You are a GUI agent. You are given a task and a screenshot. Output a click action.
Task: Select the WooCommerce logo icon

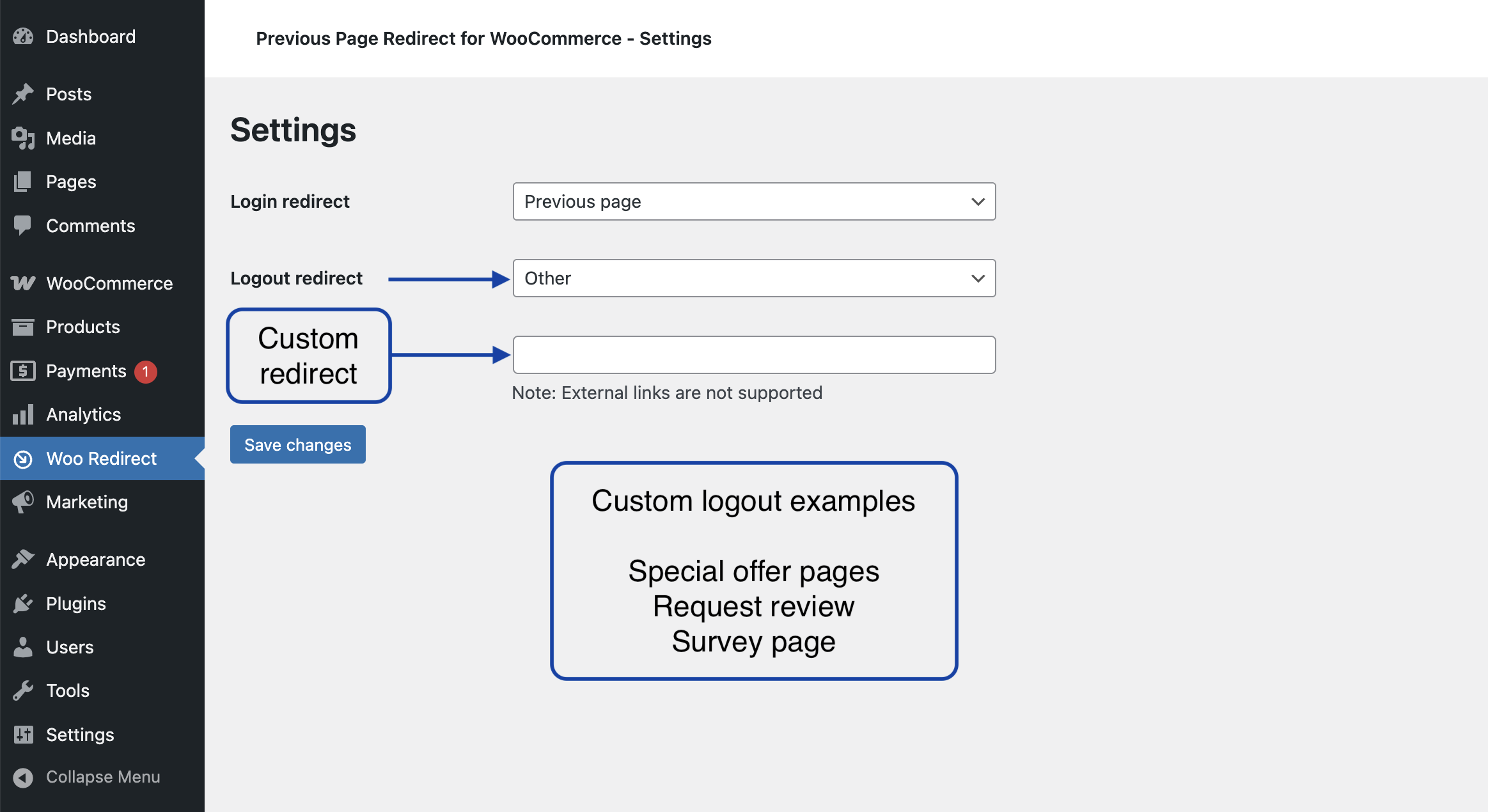23,283
